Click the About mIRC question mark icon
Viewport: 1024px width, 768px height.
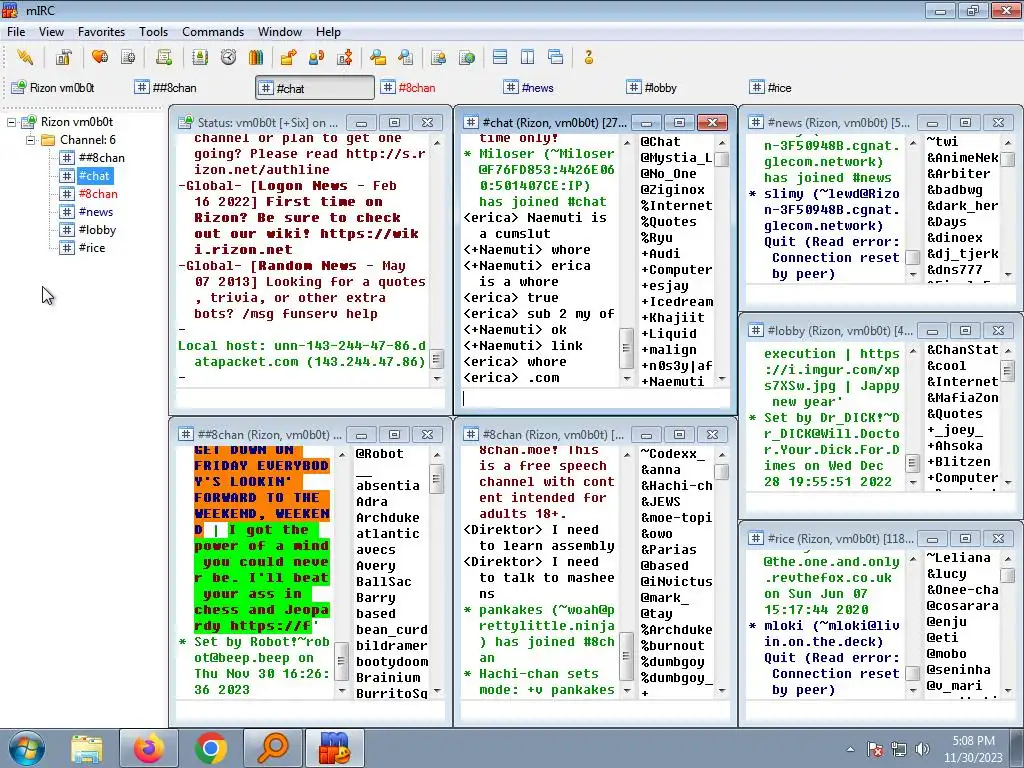tap(588, 57)
